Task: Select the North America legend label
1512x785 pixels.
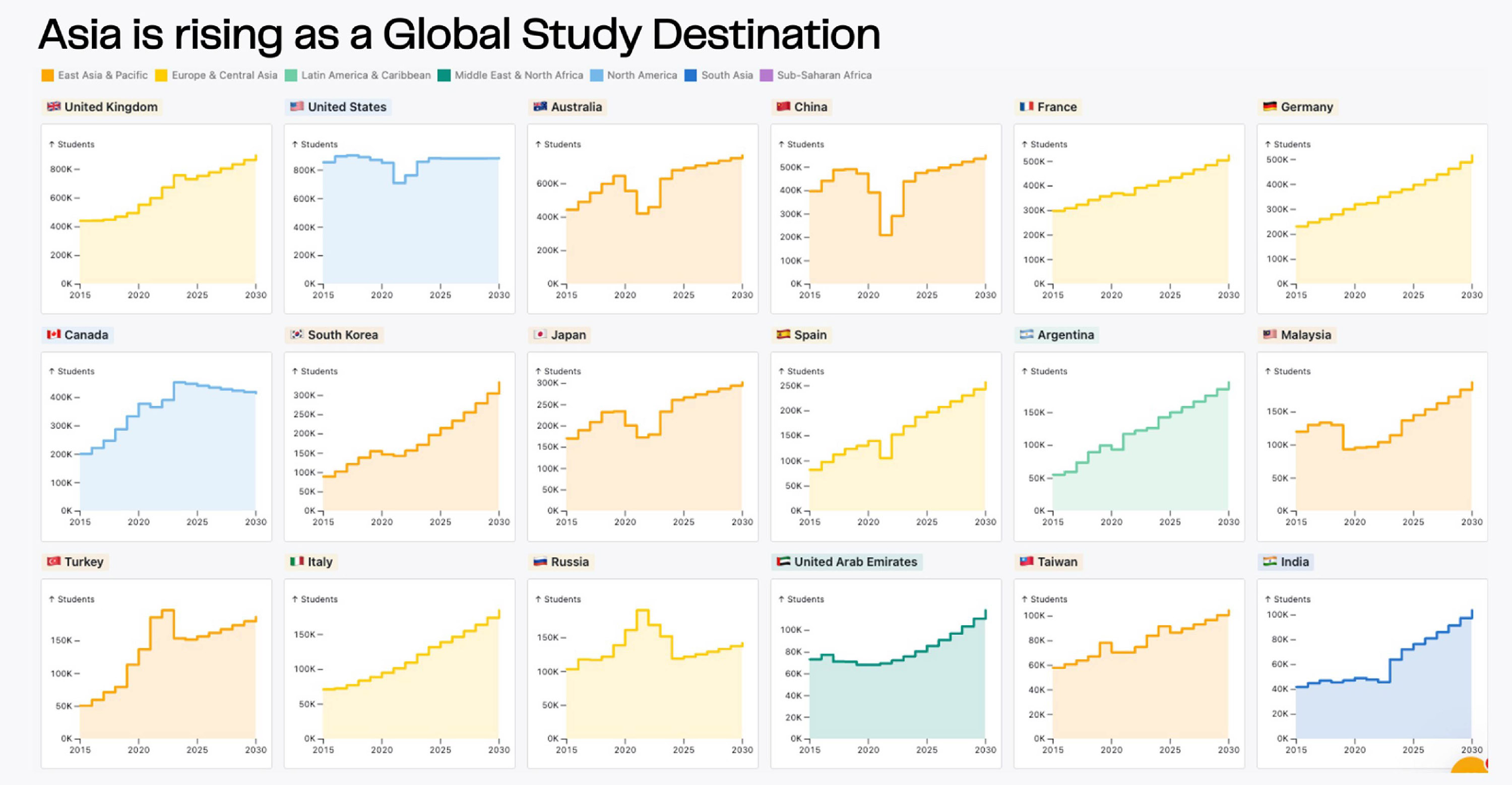Action: pyautogui.click(x=642, y=75)
